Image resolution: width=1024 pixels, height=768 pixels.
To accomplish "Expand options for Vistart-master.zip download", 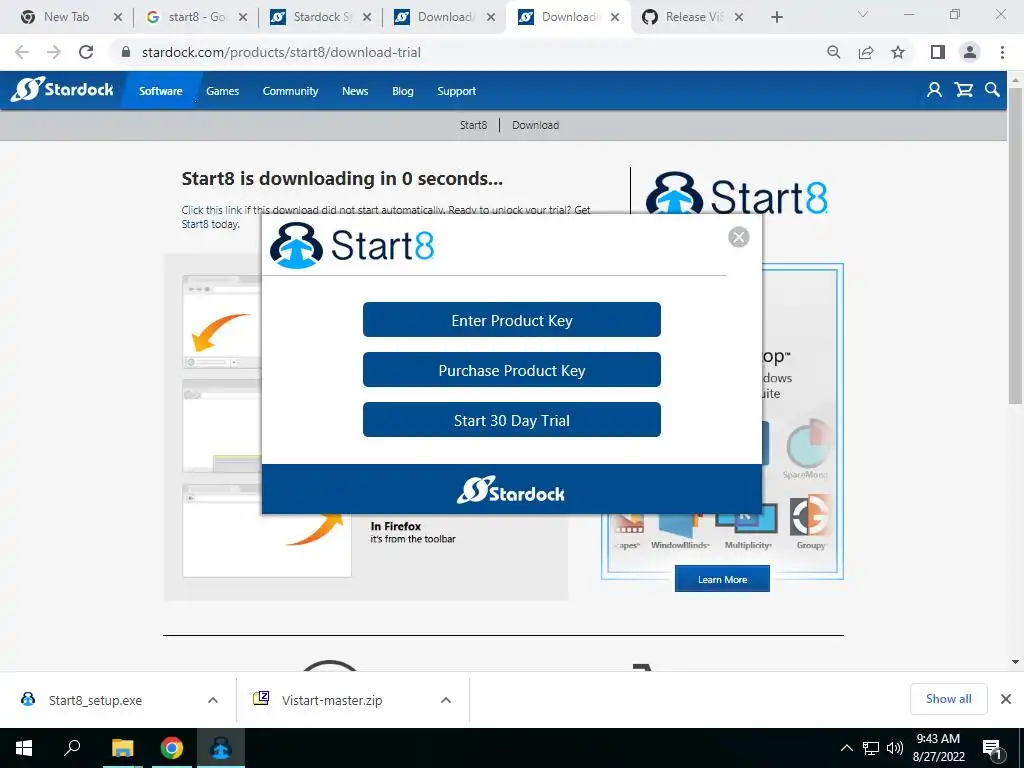I will [446, 700].
